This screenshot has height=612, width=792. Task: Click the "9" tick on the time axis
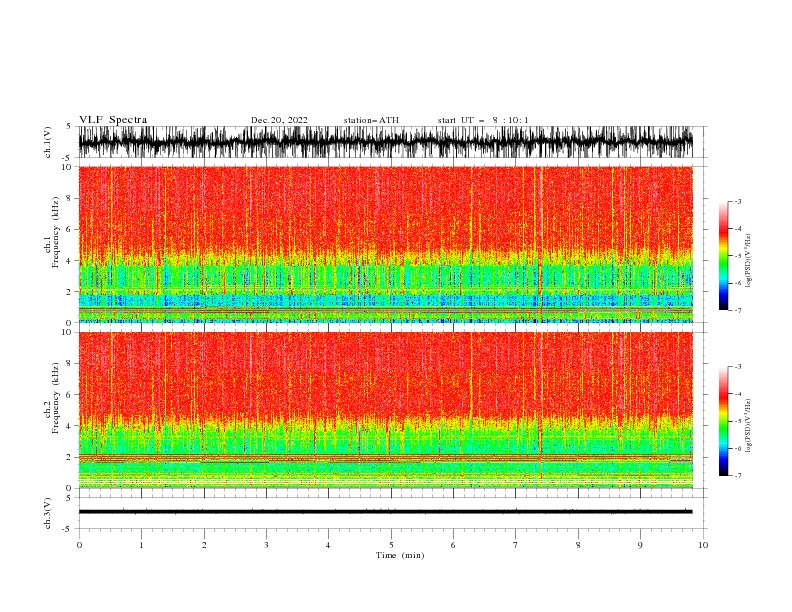click(x=640, y=545)
